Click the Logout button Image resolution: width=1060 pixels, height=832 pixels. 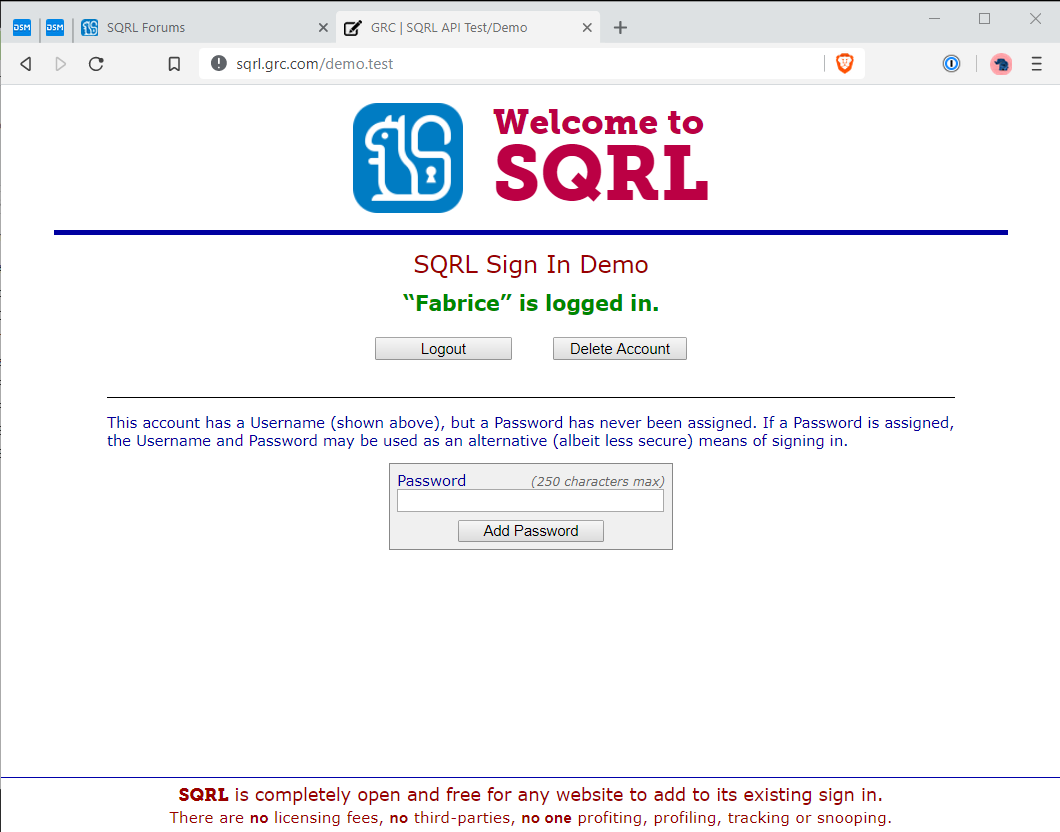(443, 349)
